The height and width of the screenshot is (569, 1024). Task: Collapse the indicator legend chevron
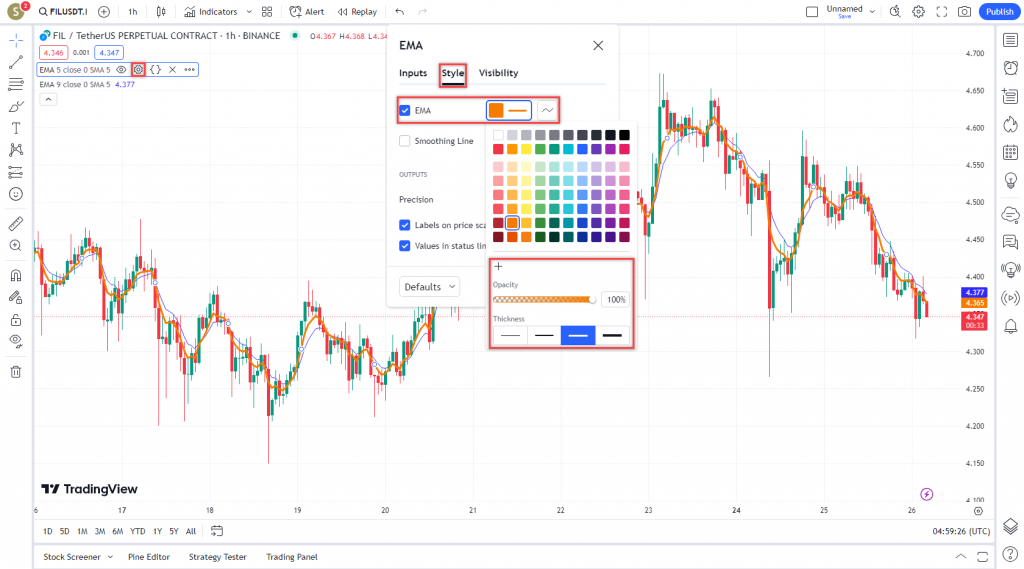[48, 99]
